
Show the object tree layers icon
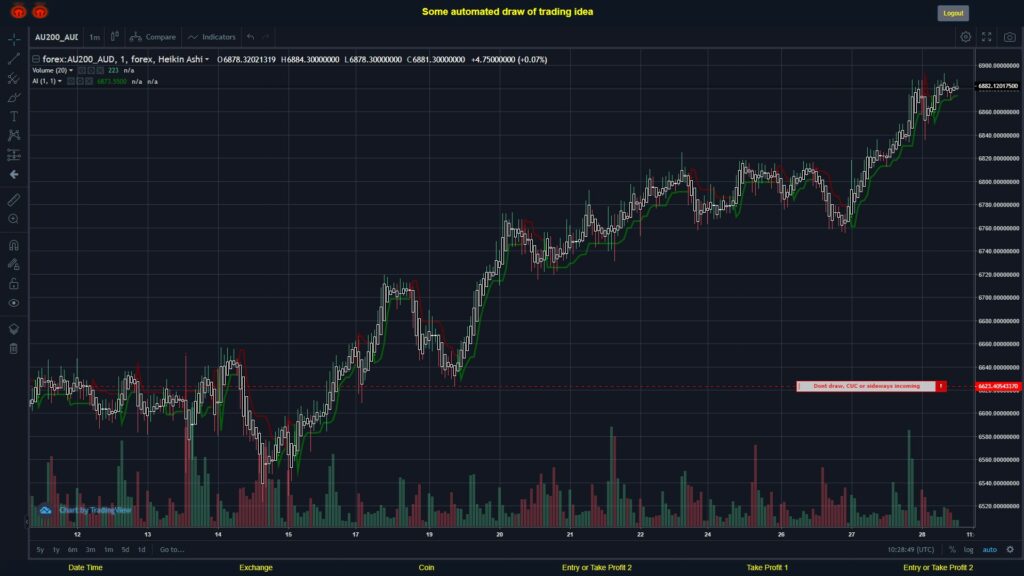point(14,329)
